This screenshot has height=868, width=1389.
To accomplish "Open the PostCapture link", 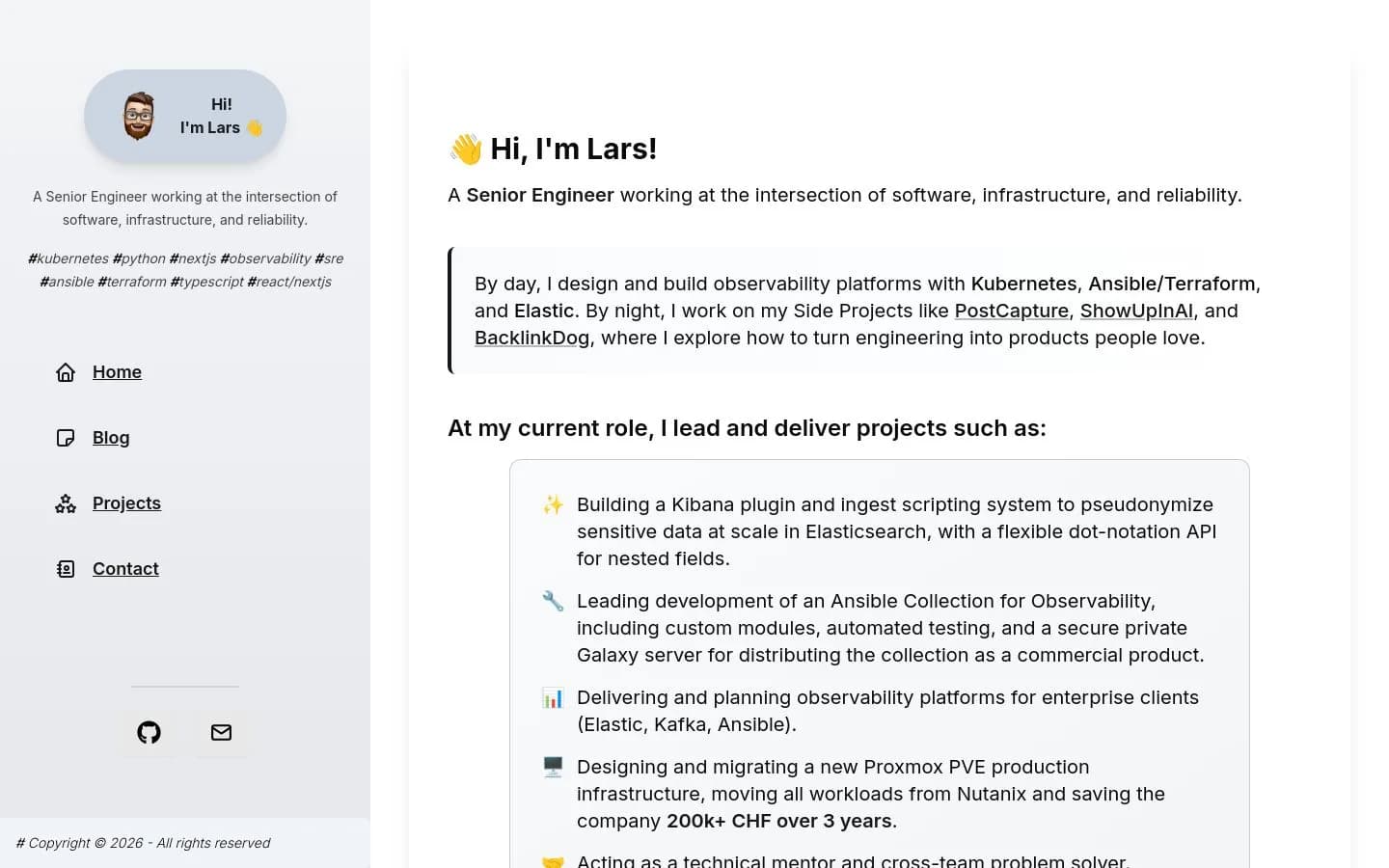I will 1012,311.
